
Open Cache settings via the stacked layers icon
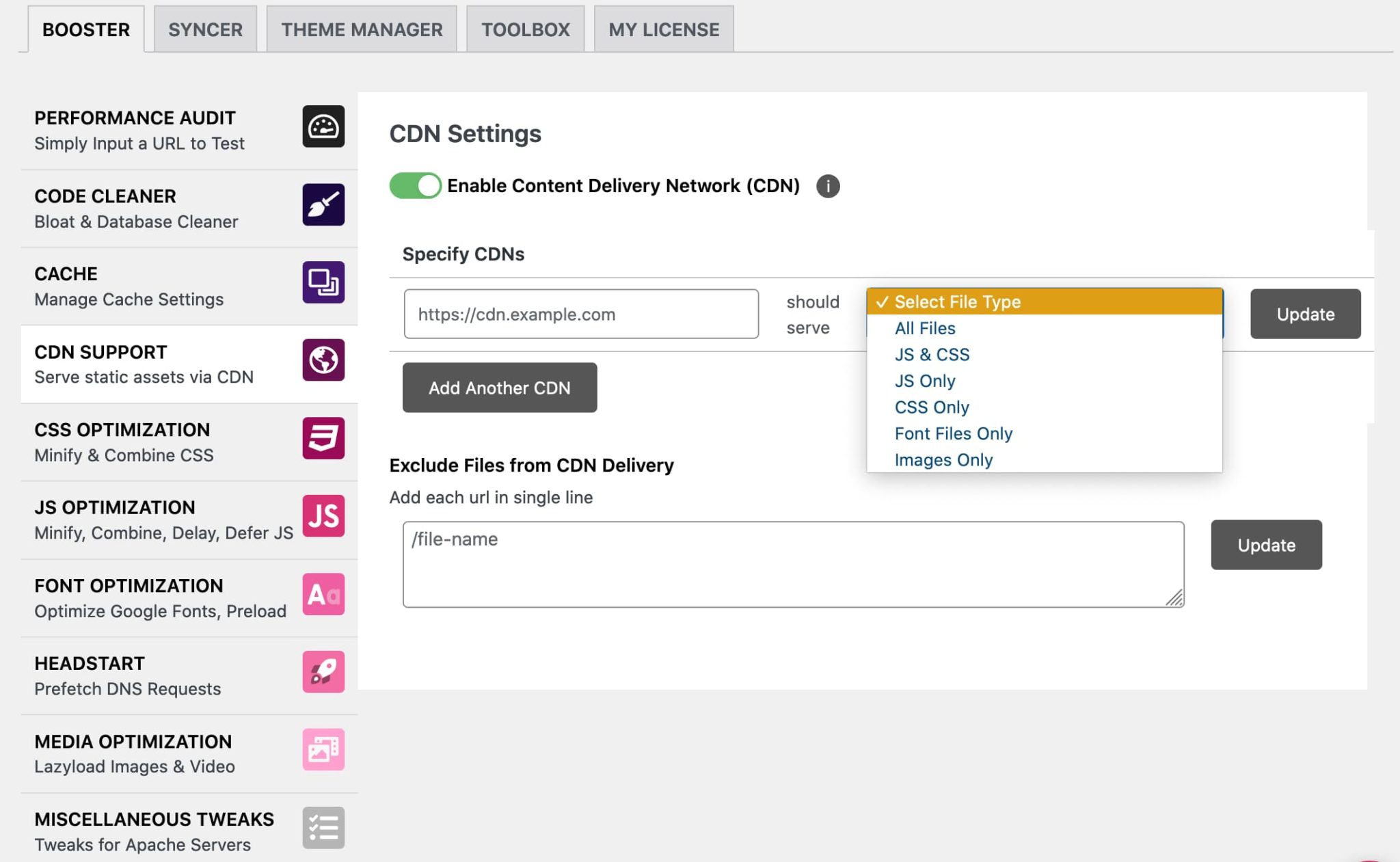tap(324, 282)
